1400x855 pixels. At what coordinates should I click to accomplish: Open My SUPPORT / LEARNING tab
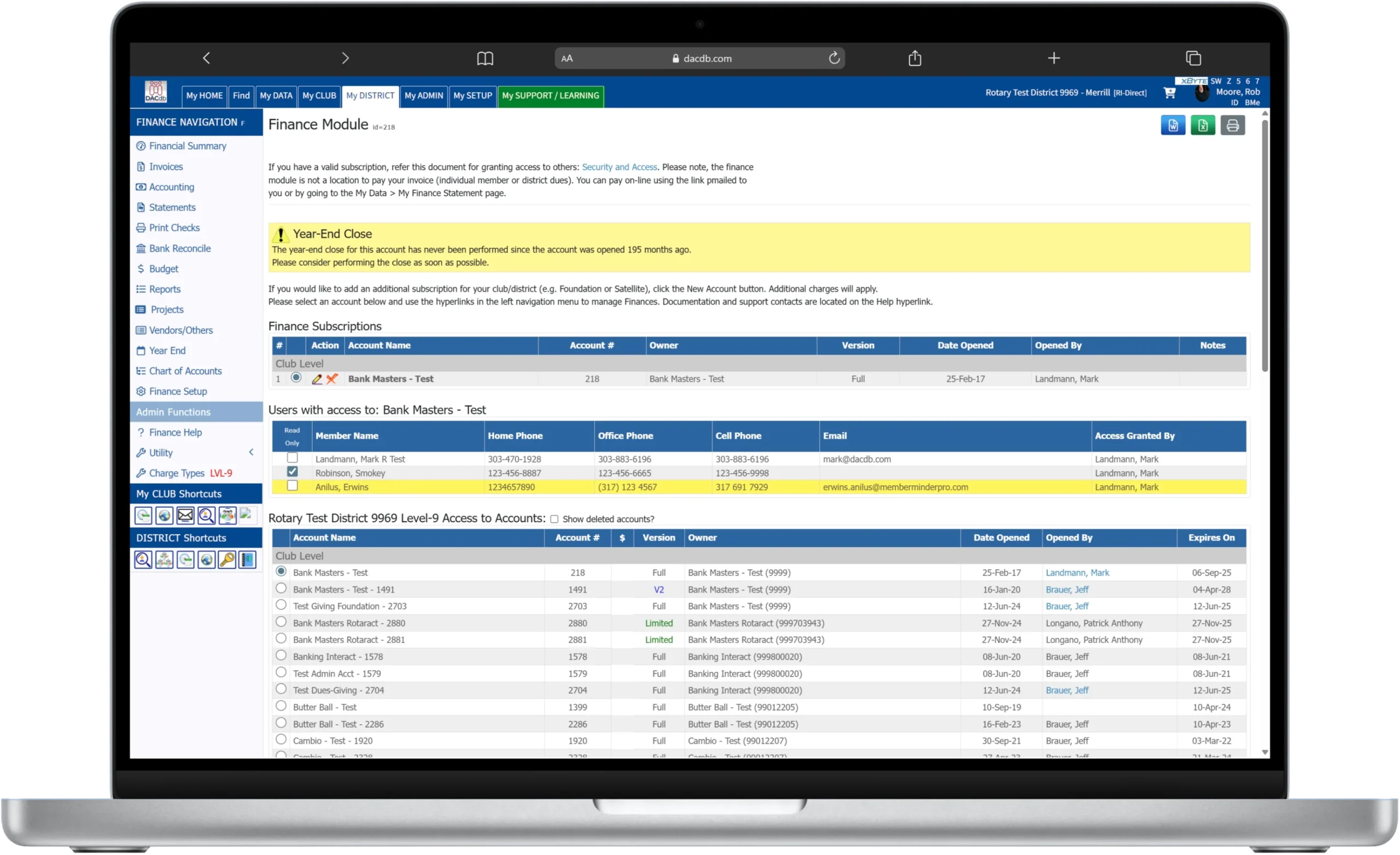pyautogui.click(x=550, y=96)
